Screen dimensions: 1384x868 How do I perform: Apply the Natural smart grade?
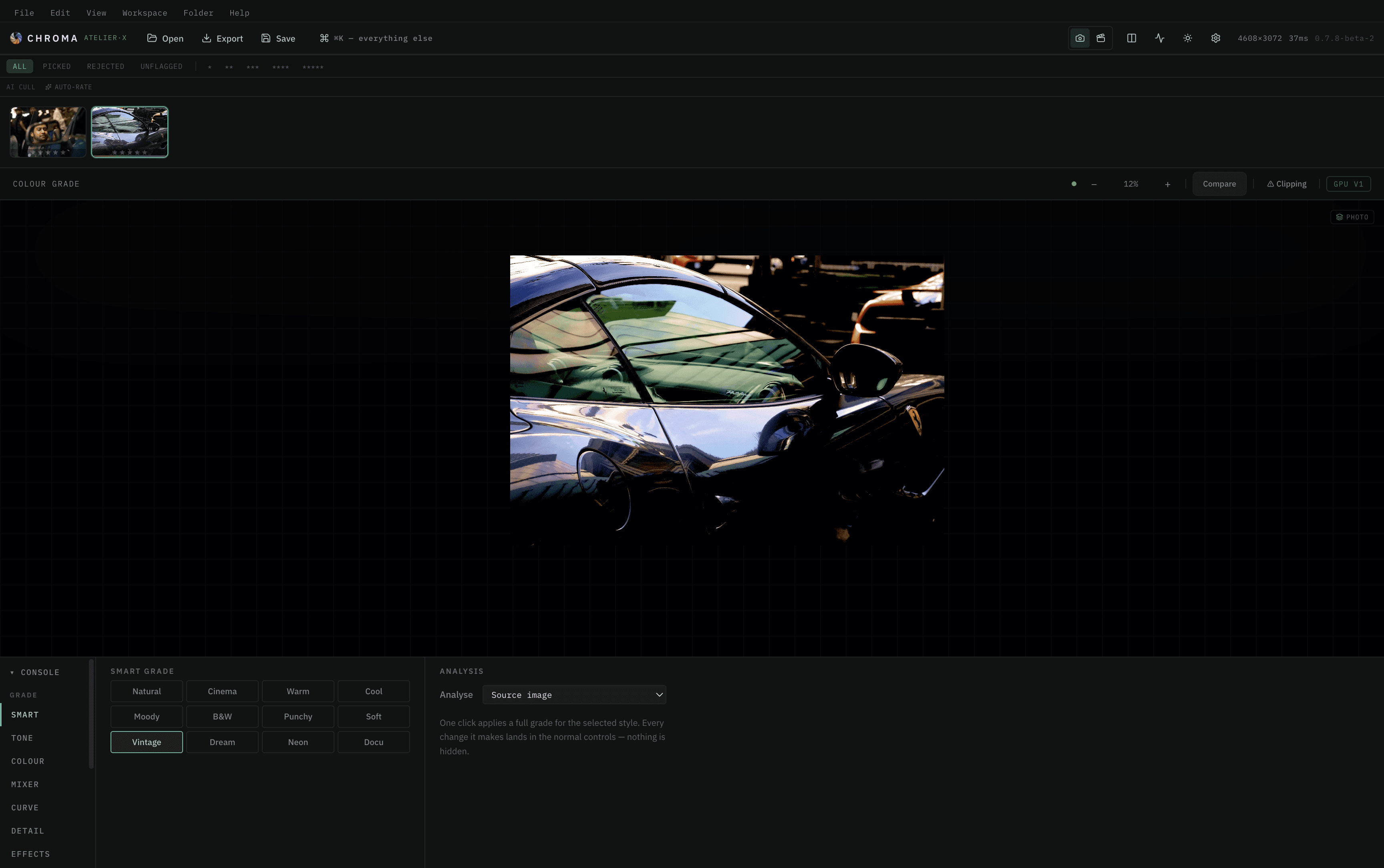(147, 691)
